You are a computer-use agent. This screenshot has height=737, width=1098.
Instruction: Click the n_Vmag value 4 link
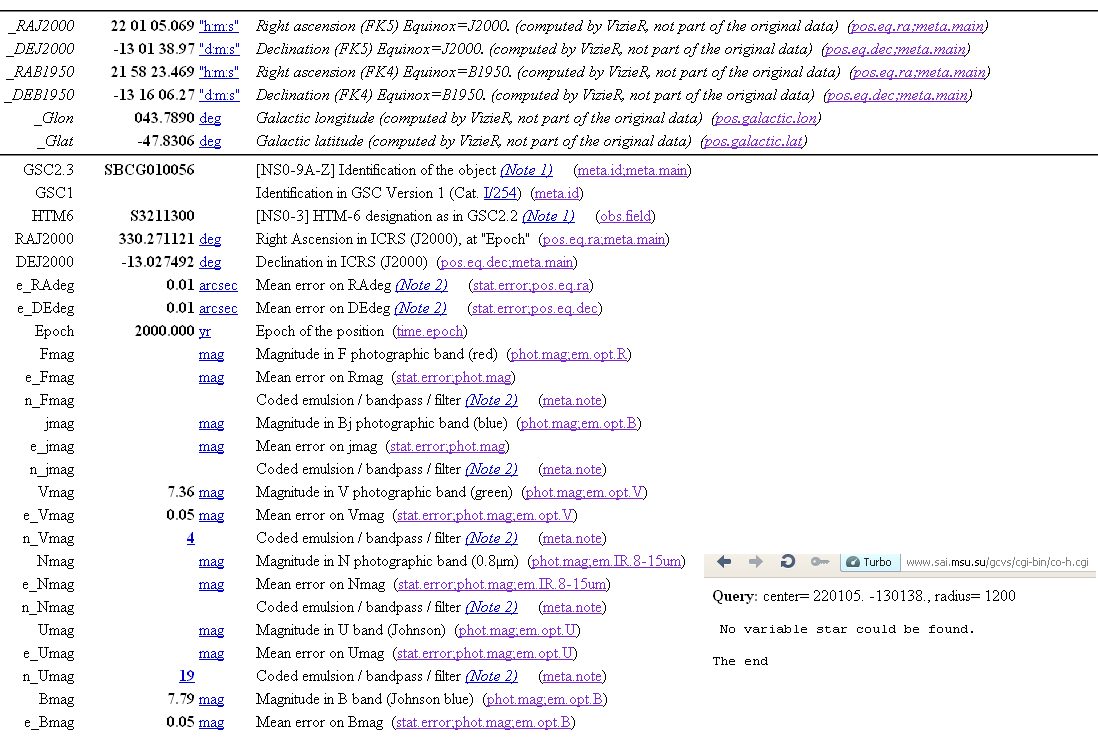tap(190, 538)
